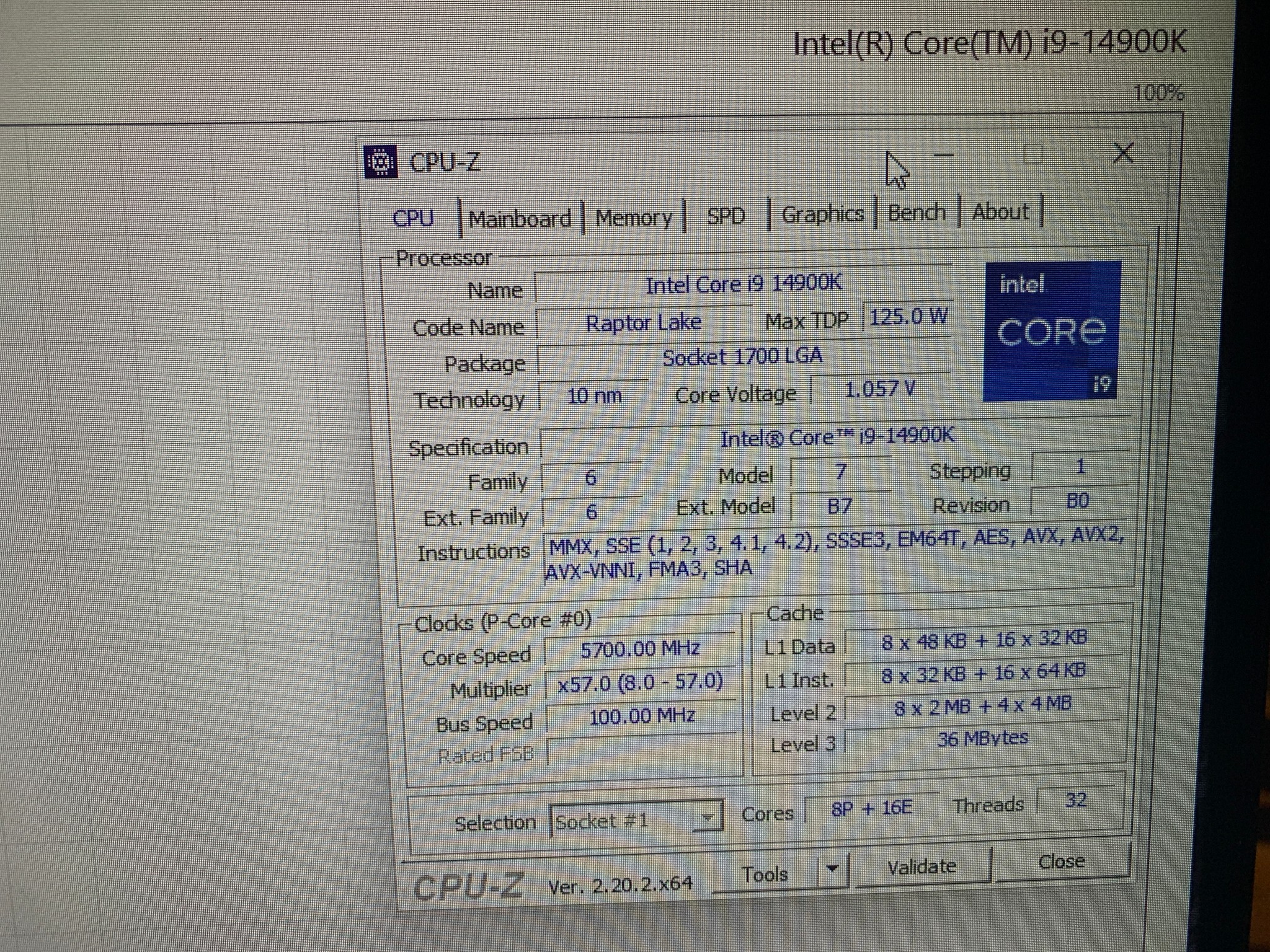Click the Technology value '10 nm'

click(594, 395)
